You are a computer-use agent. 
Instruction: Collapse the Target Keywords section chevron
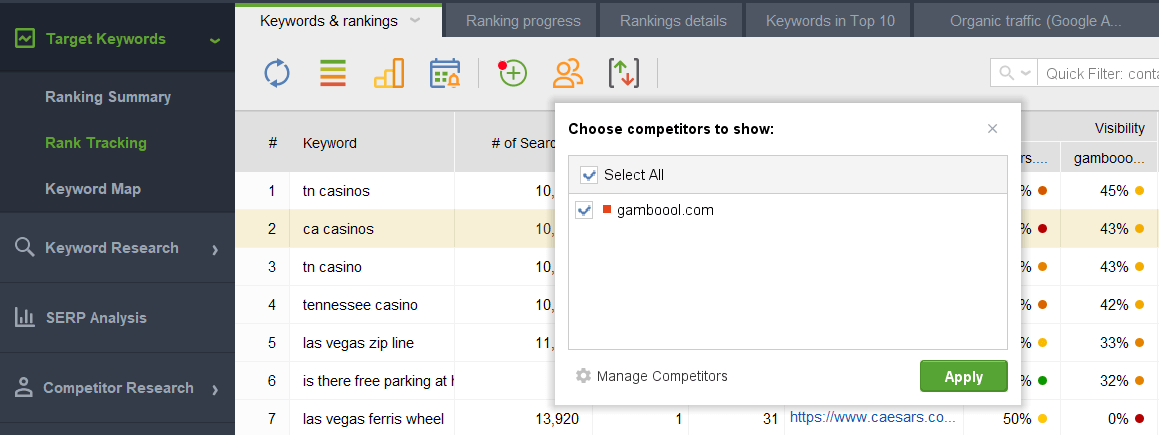[x=215, y=40]
